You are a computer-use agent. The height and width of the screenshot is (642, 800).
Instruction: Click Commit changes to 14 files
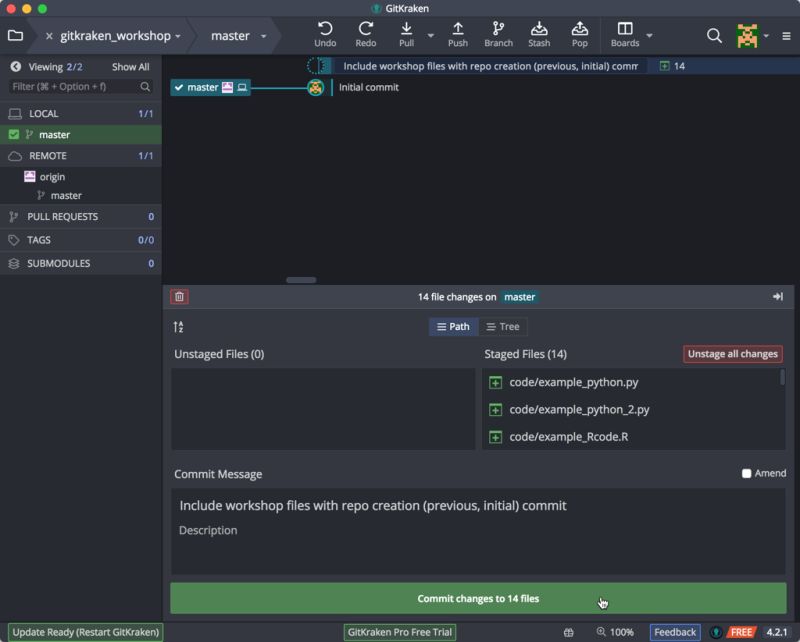pyautogui.click(x=480, y=597)
